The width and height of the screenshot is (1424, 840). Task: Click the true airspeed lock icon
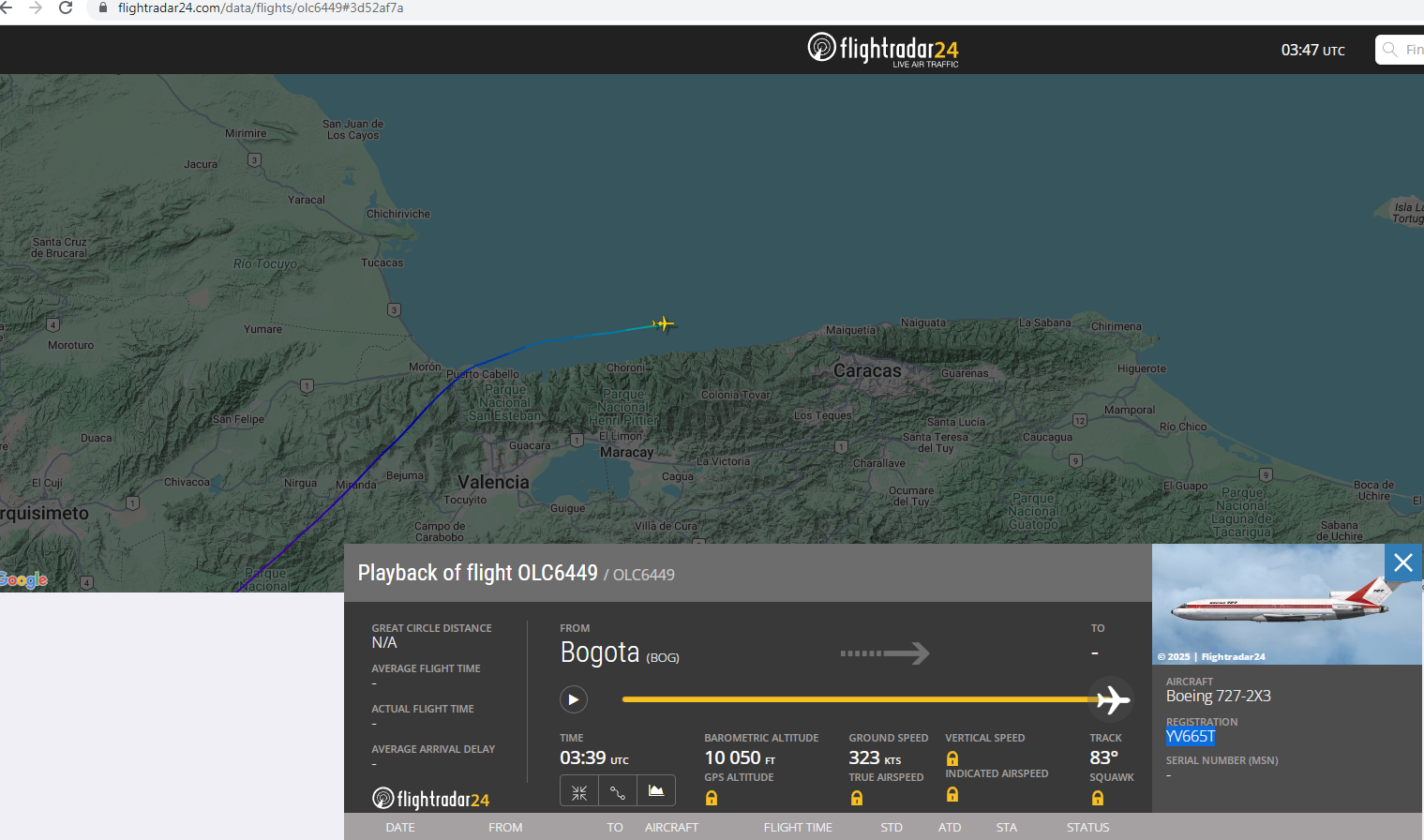click(856, 798)
